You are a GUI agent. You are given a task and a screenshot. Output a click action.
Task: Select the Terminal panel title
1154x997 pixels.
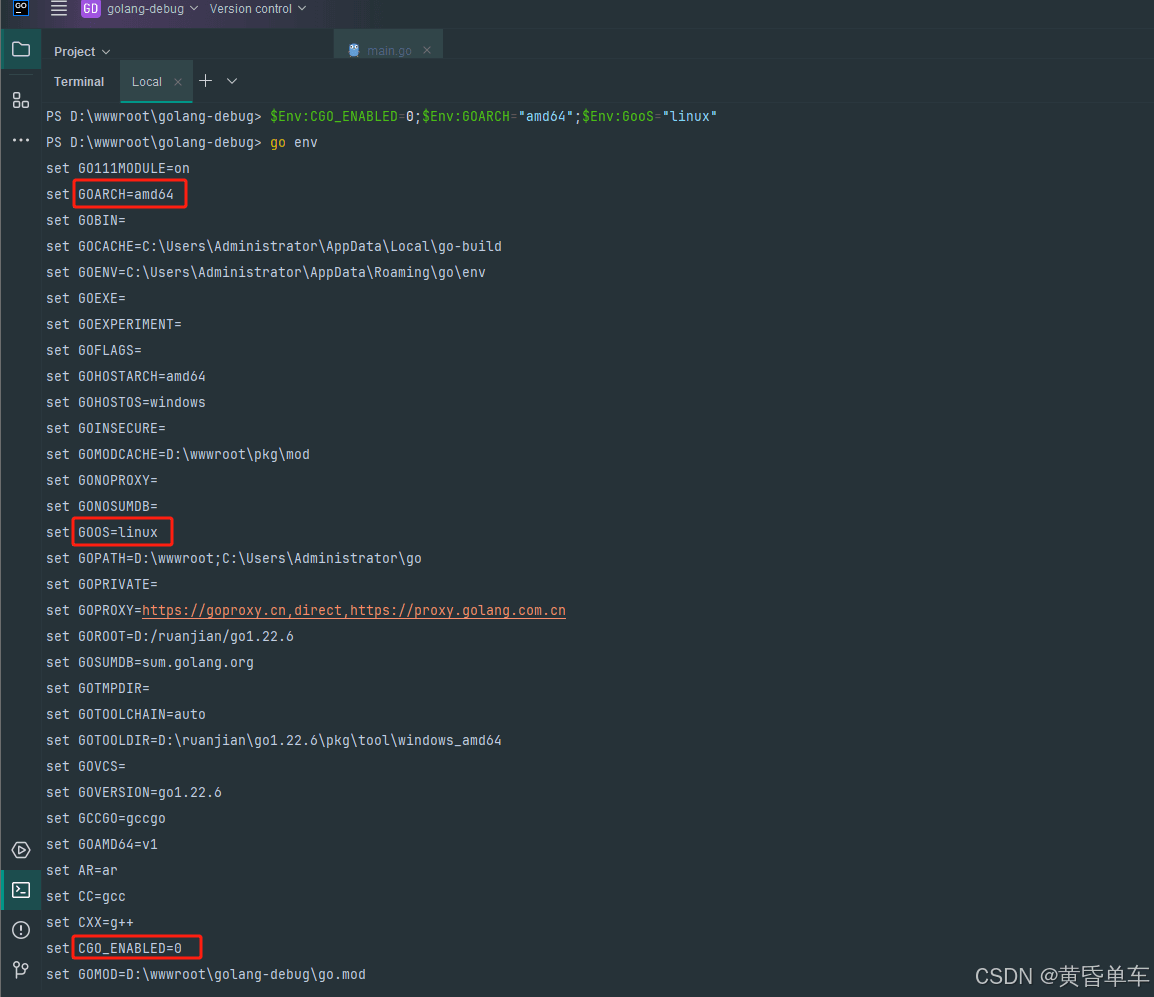79,82
